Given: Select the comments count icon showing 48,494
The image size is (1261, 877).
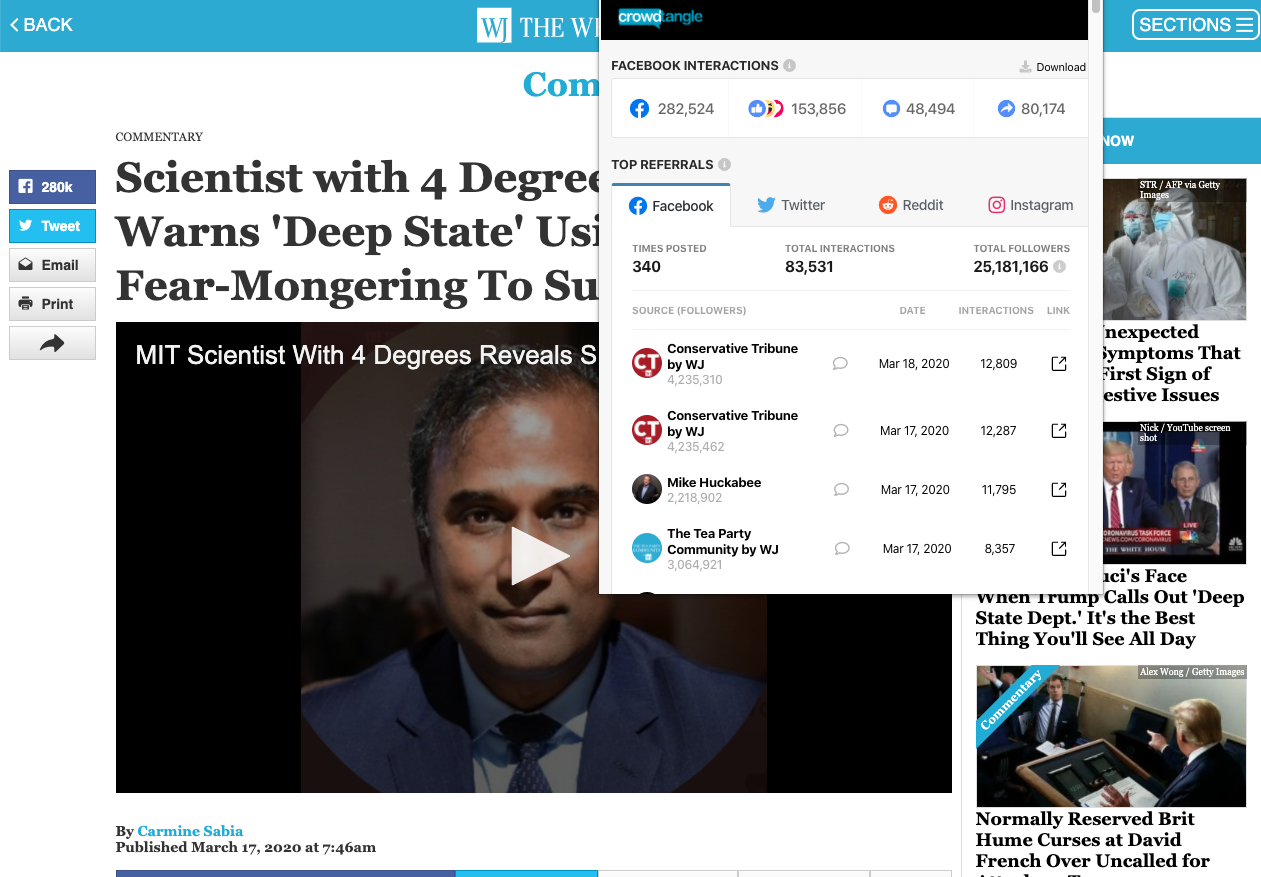Looking at the screenshot, I should pos(890,108).
